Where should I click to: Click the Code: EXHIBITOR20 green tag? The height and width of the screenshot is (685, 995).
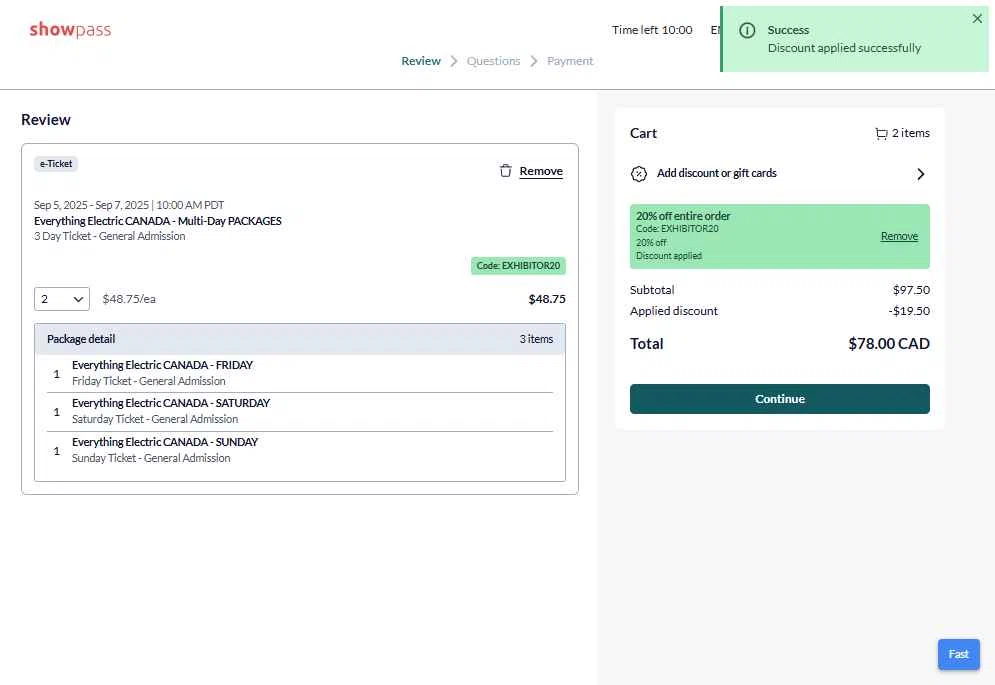518,265
